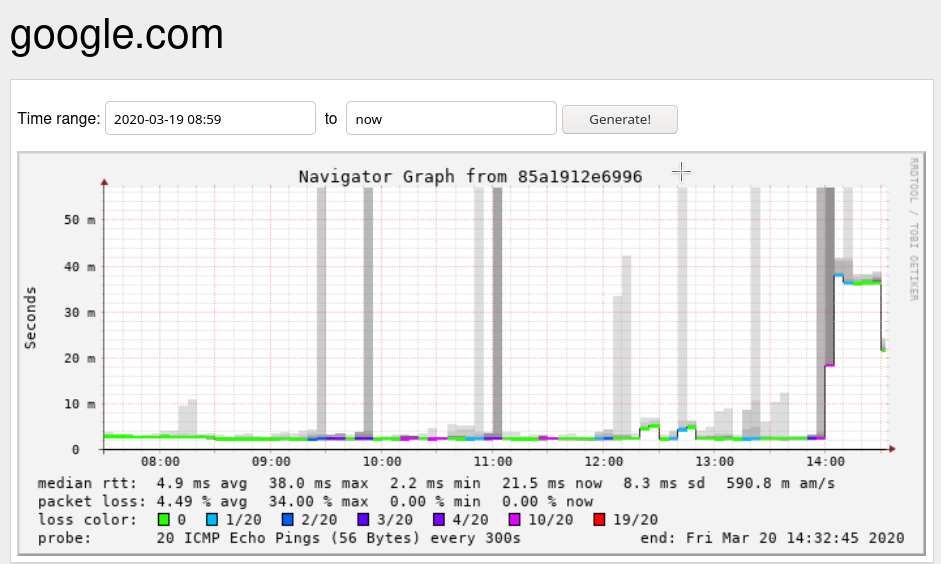This screenshot has width=941, height=564.
Task: Click the '0.00 % now' packet loss value
Action: point(547,502)
